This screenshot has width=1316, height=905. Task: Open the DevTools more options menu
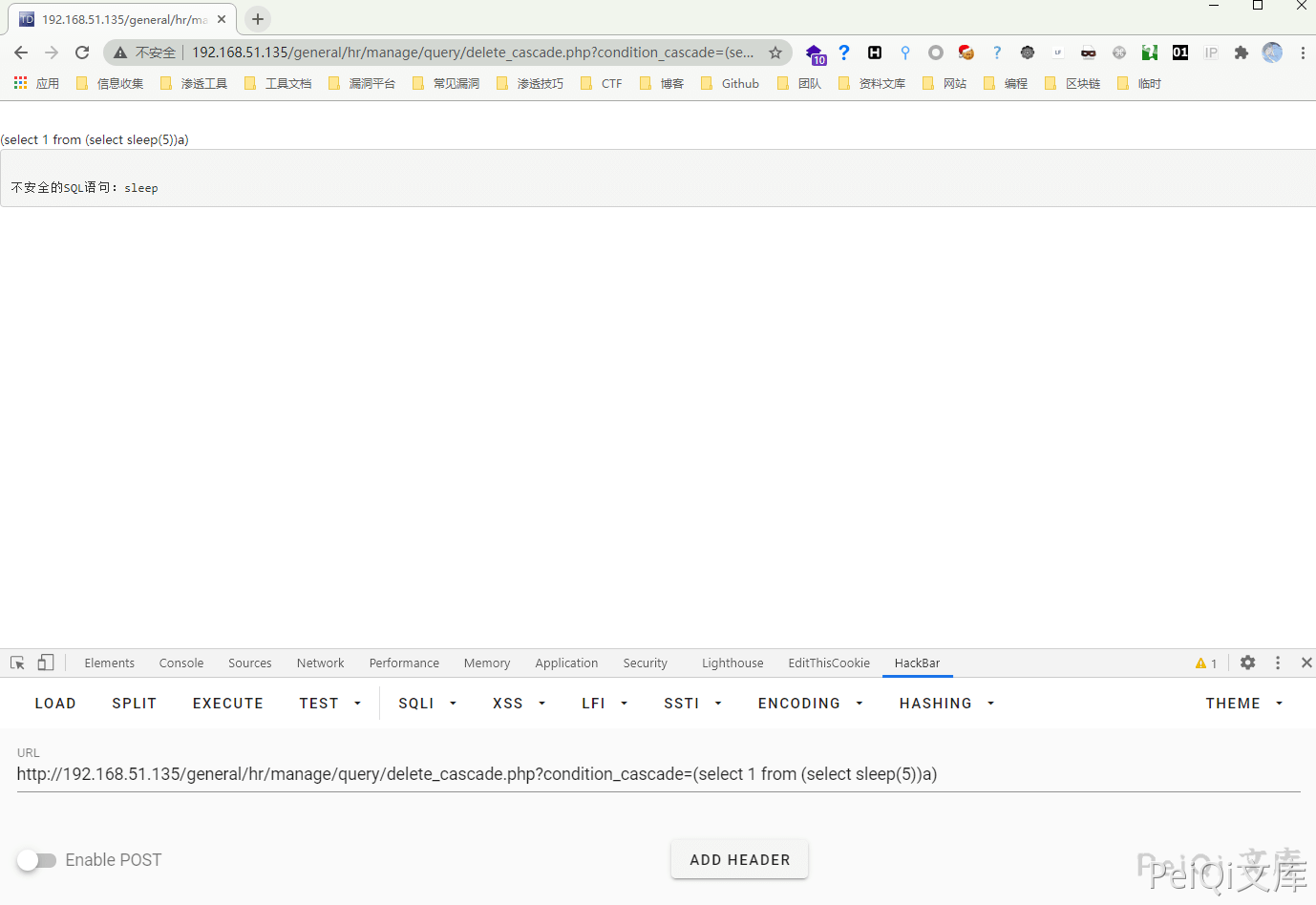[x=1278, y=663]
